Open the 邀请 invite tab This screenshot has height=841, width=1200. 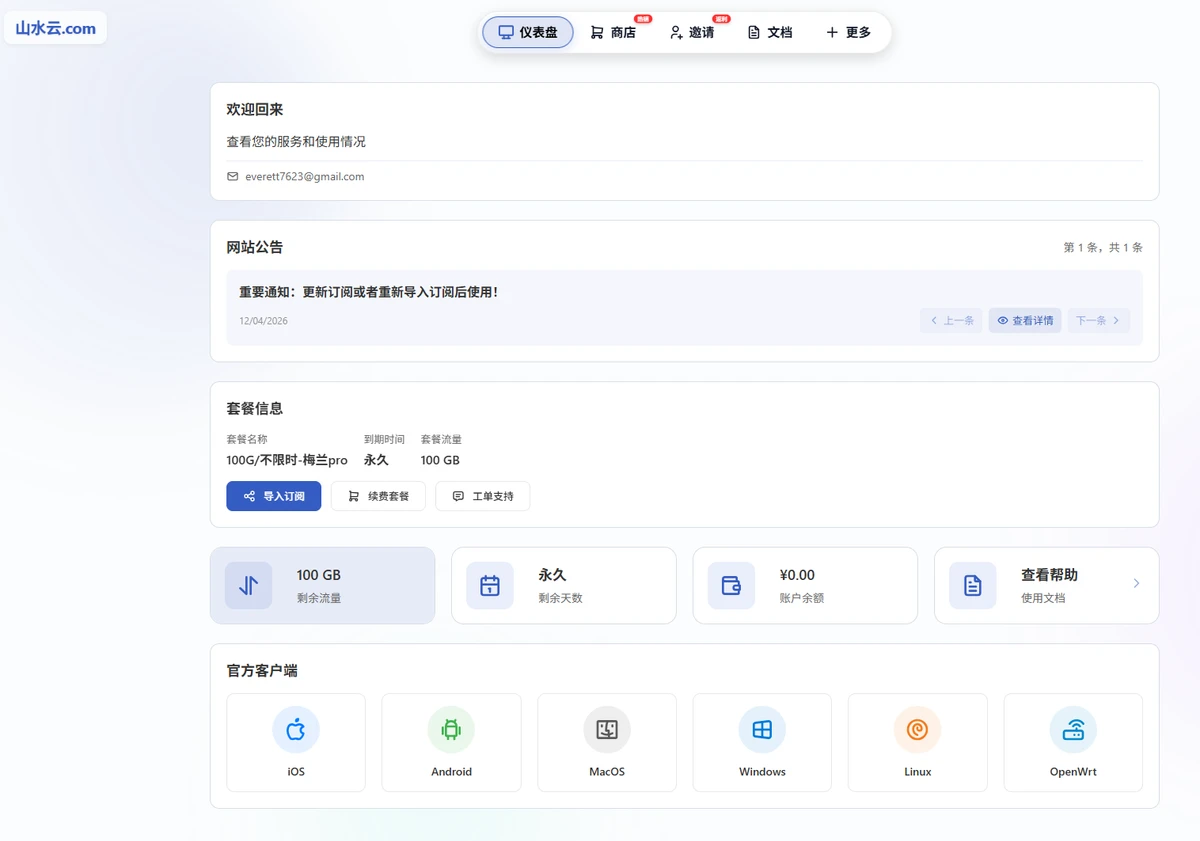tap(692, 32)
